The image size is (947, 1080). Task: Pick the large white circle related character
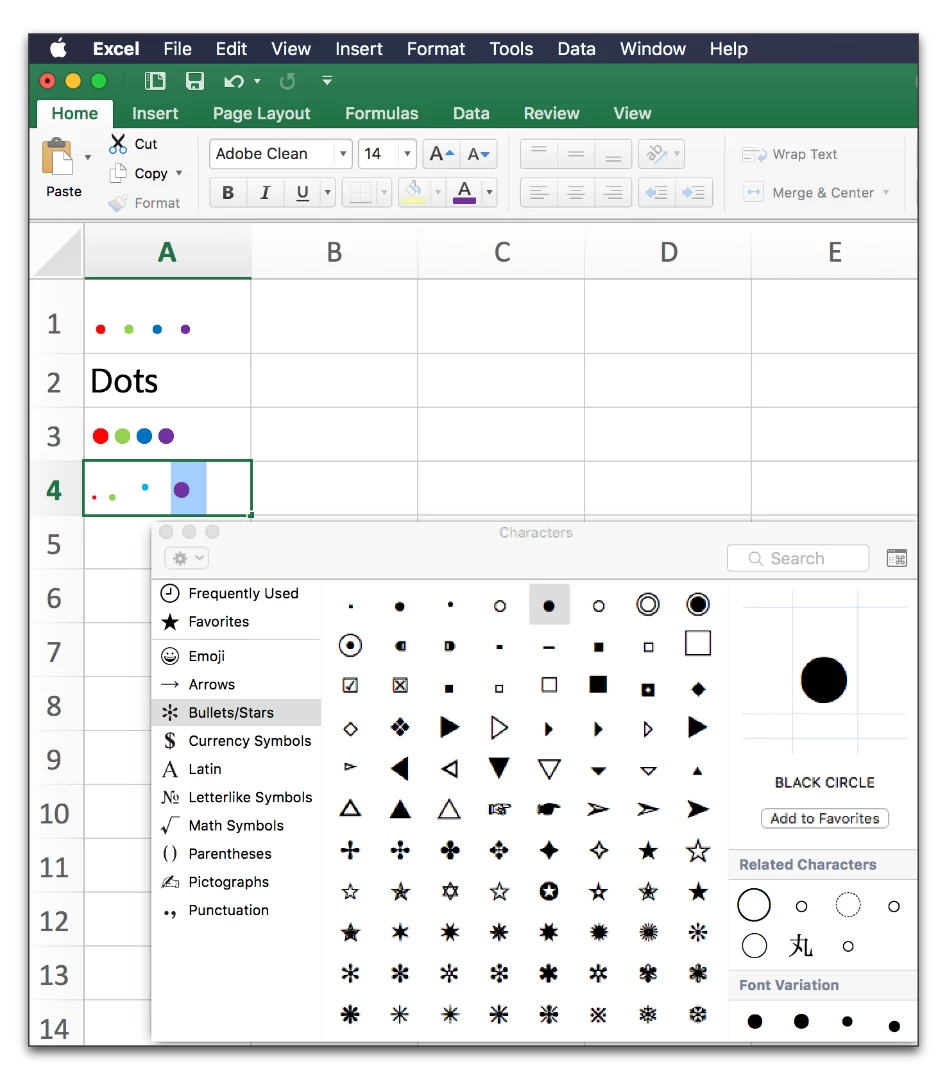coord(754,905)
